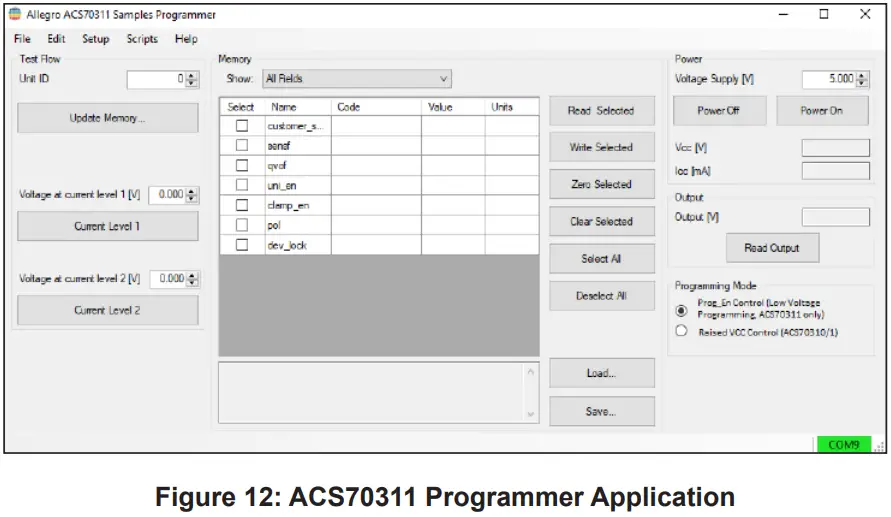Click the Write Selected button
Screen dimensions: 891x517
602,148
